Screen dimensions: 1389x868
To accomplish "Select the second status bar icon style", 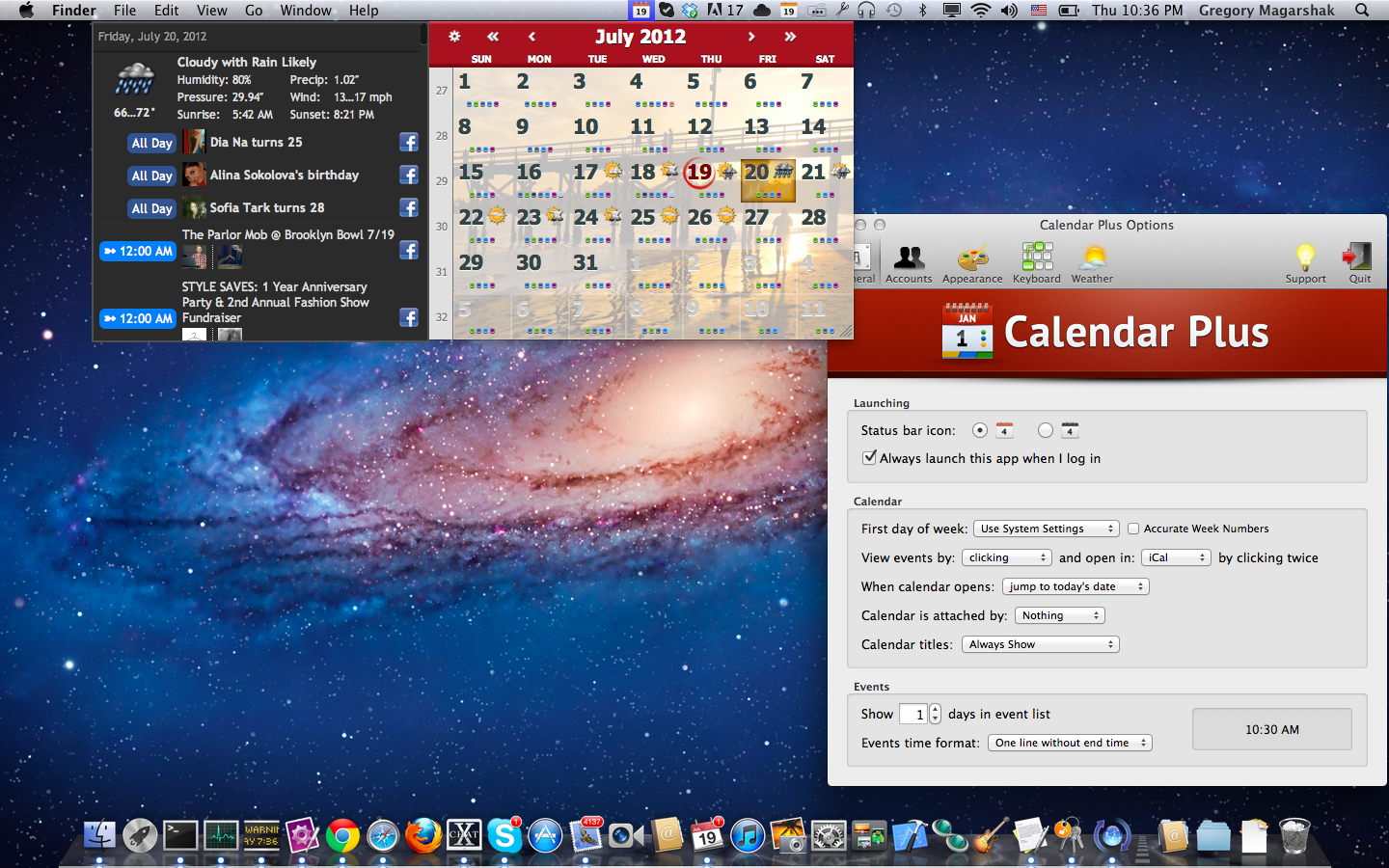I will [1046, 430].
